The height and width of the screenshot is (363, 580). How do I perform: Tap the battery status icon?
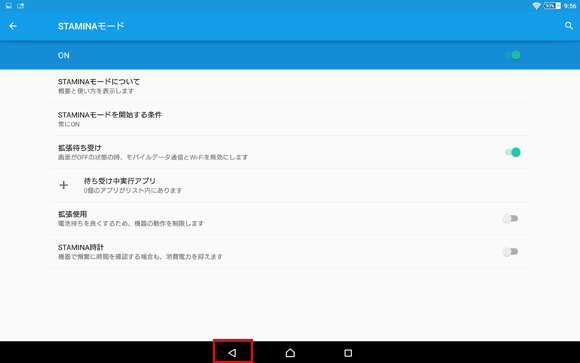click(x=552, y=6)
